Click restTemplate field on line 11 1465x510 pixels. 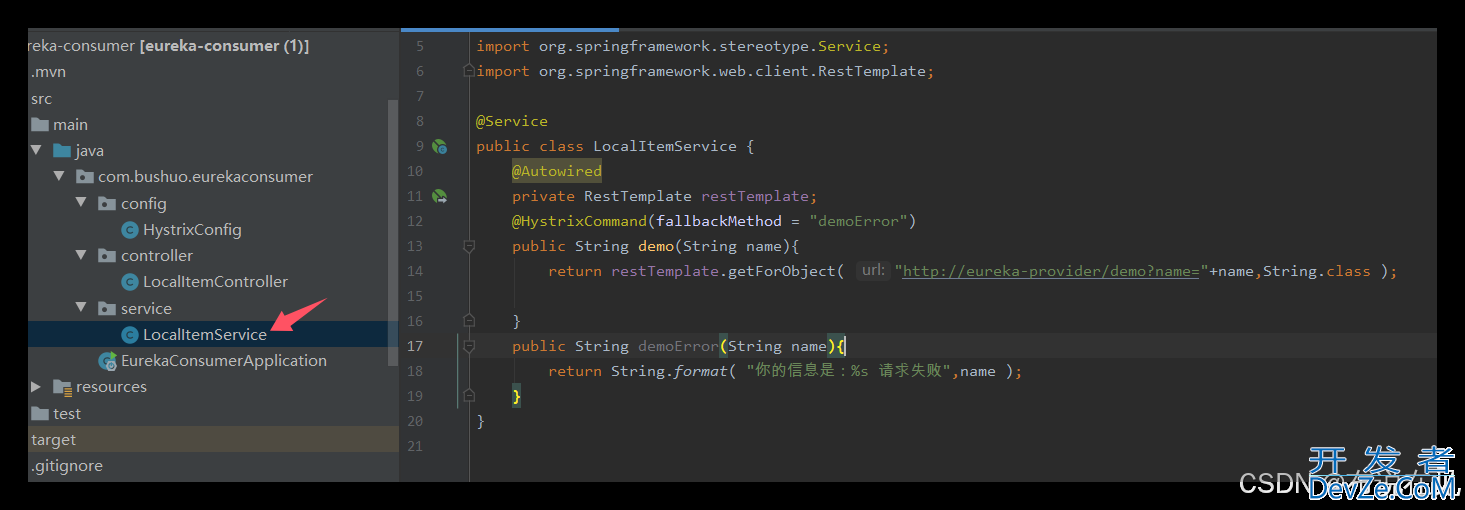(755, 196)
